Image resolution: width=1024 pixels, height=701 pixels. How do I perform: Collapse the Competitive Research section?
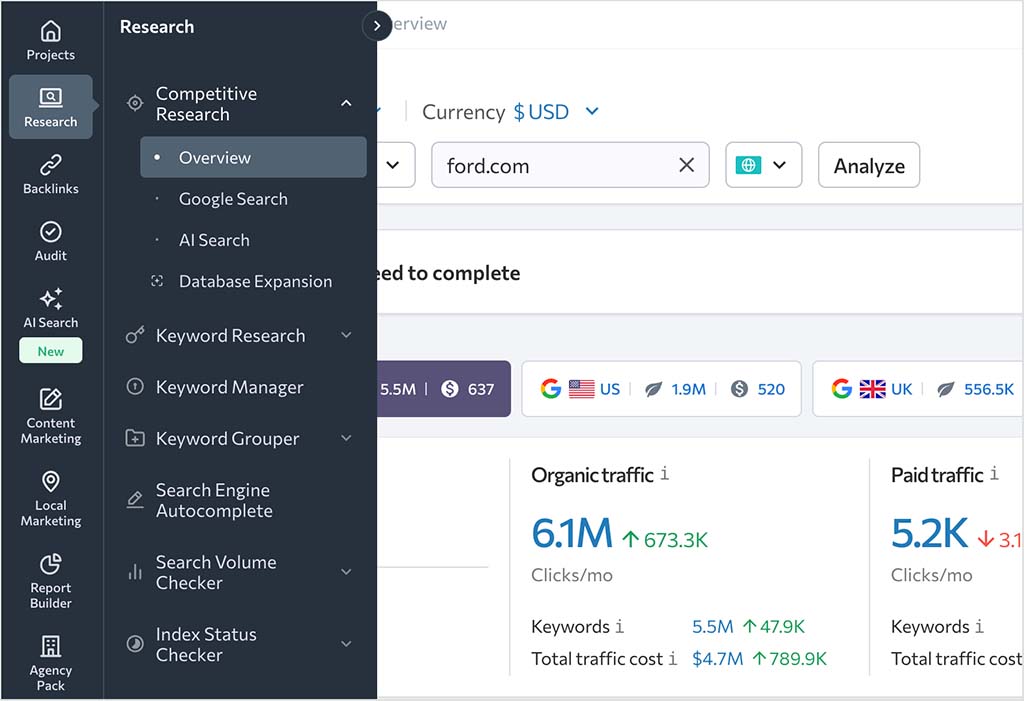pyautogui.click(x=346, y=103)
